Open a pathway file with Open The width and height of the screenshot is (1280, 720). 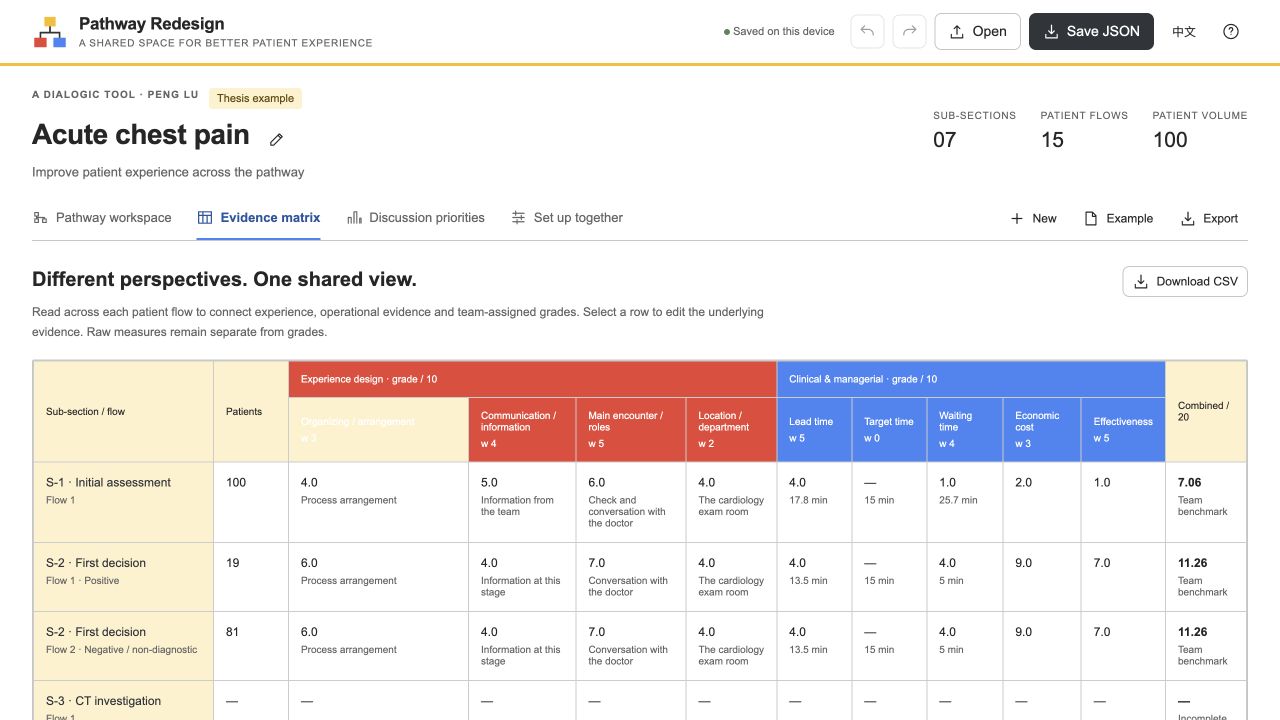977,31
